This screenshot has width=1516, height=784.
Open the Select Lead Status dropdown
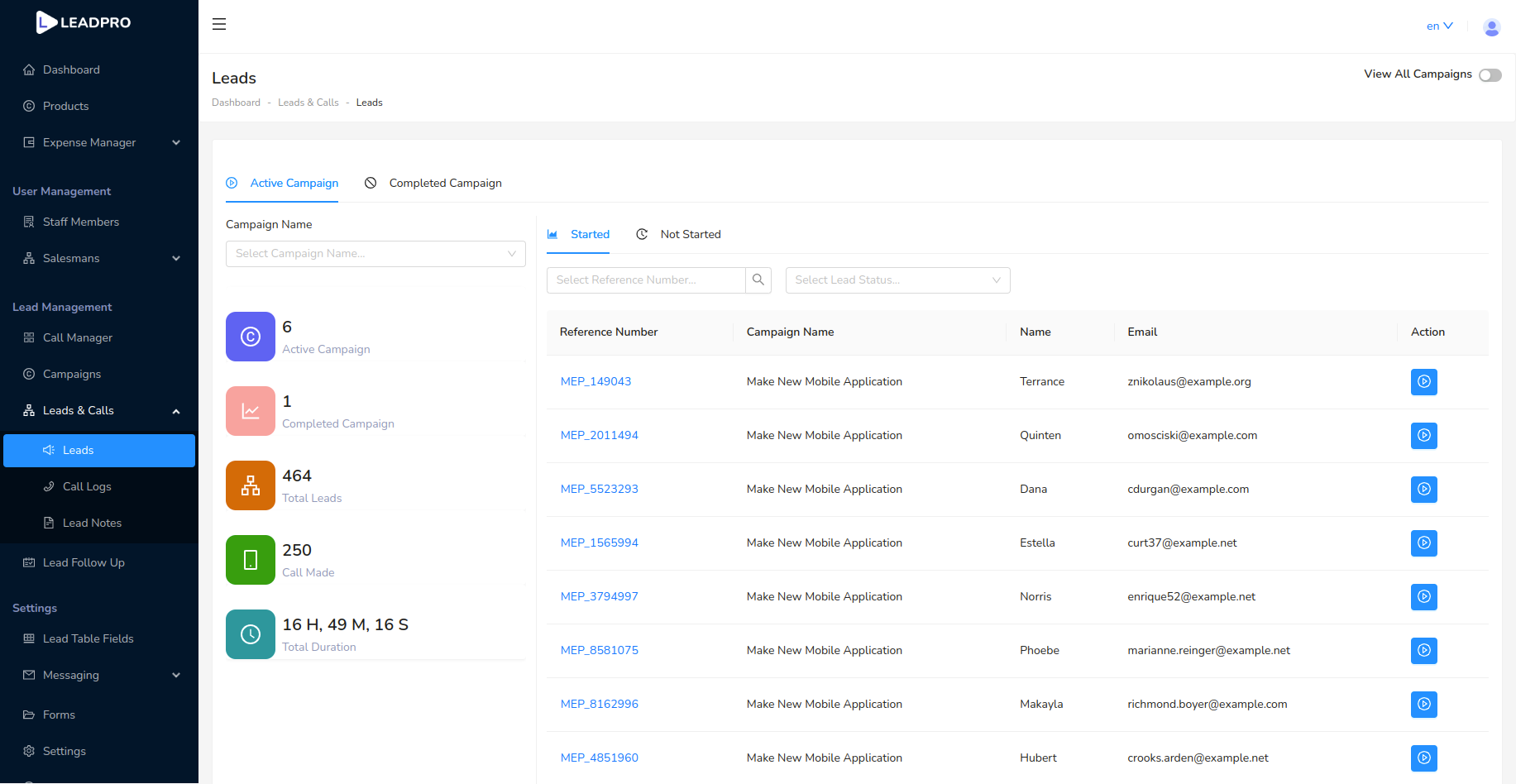point(897,280)
